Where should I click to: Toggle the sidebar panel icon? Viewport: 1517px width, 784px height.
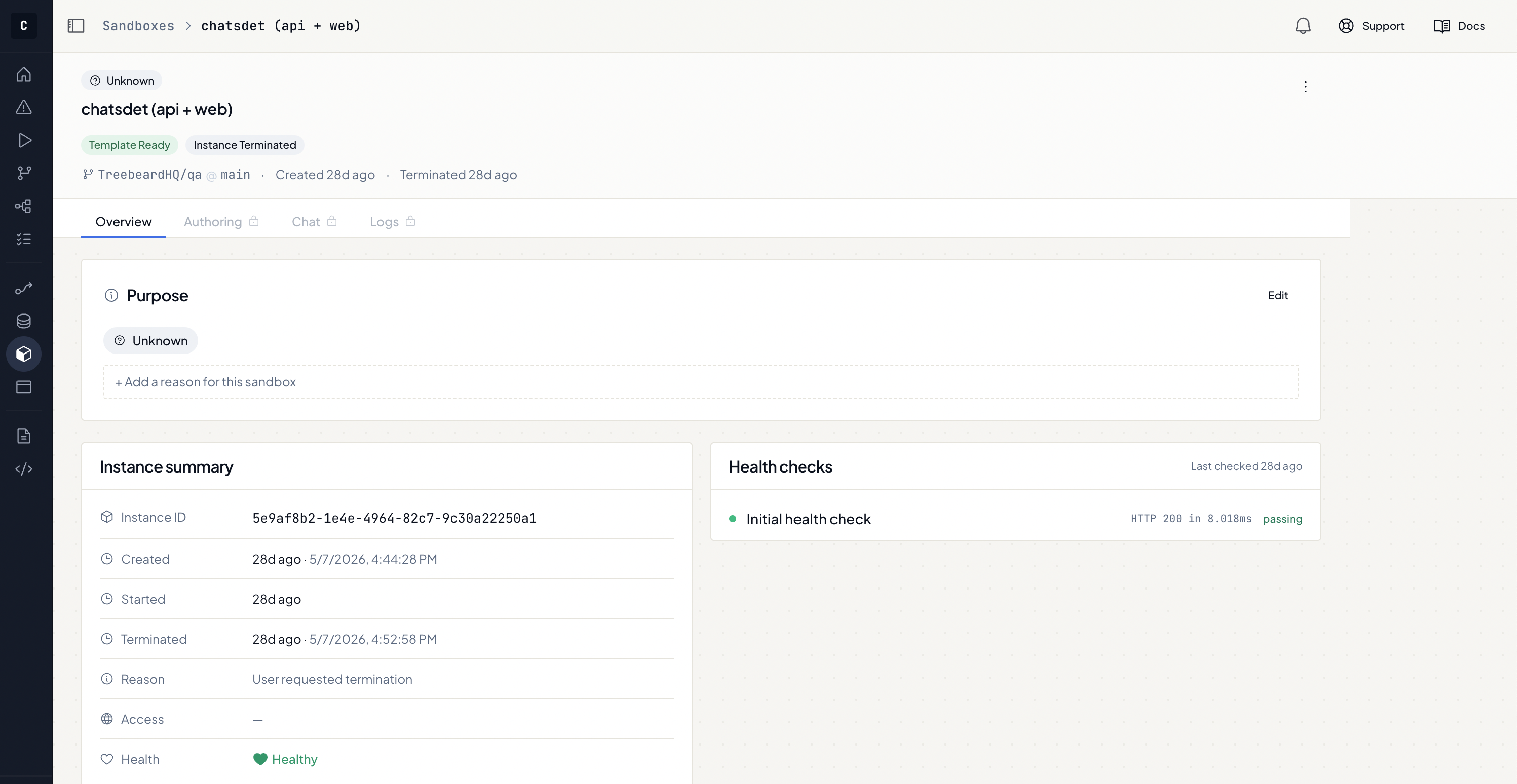pos(76,26)
